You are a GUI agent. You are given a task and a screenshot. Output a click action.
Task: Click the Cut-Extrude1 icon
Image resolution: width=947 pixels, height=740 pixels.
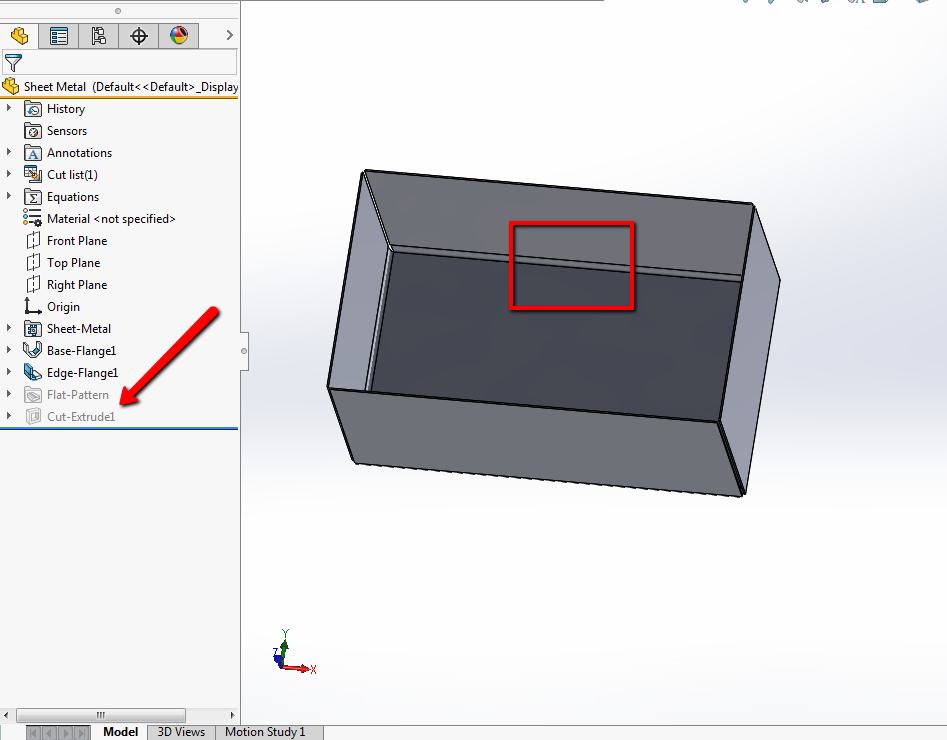click(x=33, y=416)
